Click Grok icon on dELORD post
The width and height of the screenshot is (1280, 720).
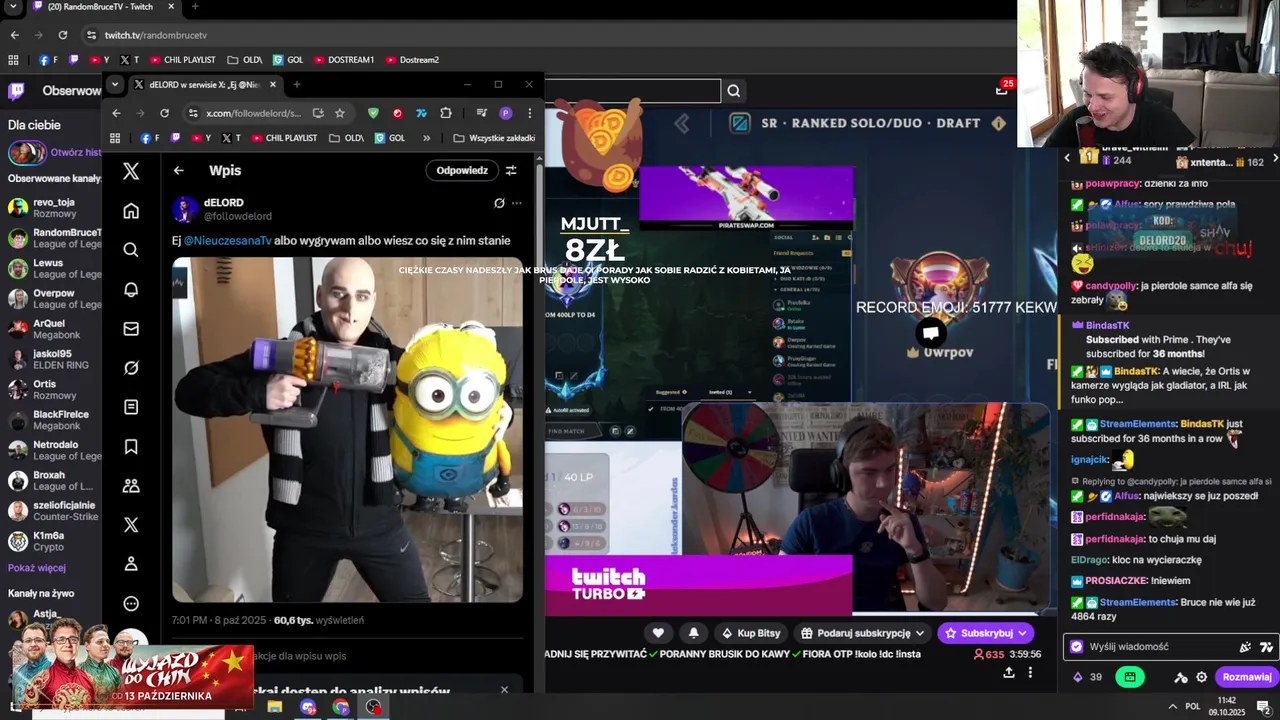(499, 203)
